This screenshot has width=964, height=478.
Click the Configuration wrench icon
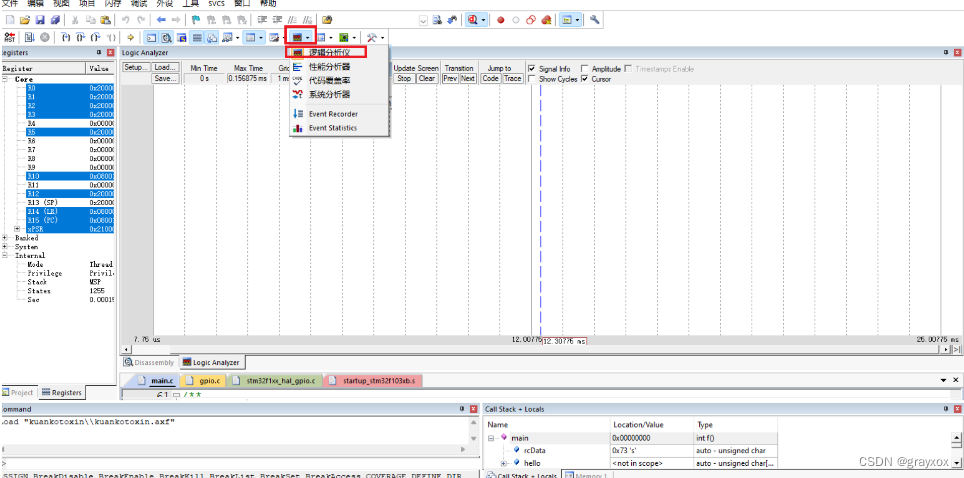595,20
